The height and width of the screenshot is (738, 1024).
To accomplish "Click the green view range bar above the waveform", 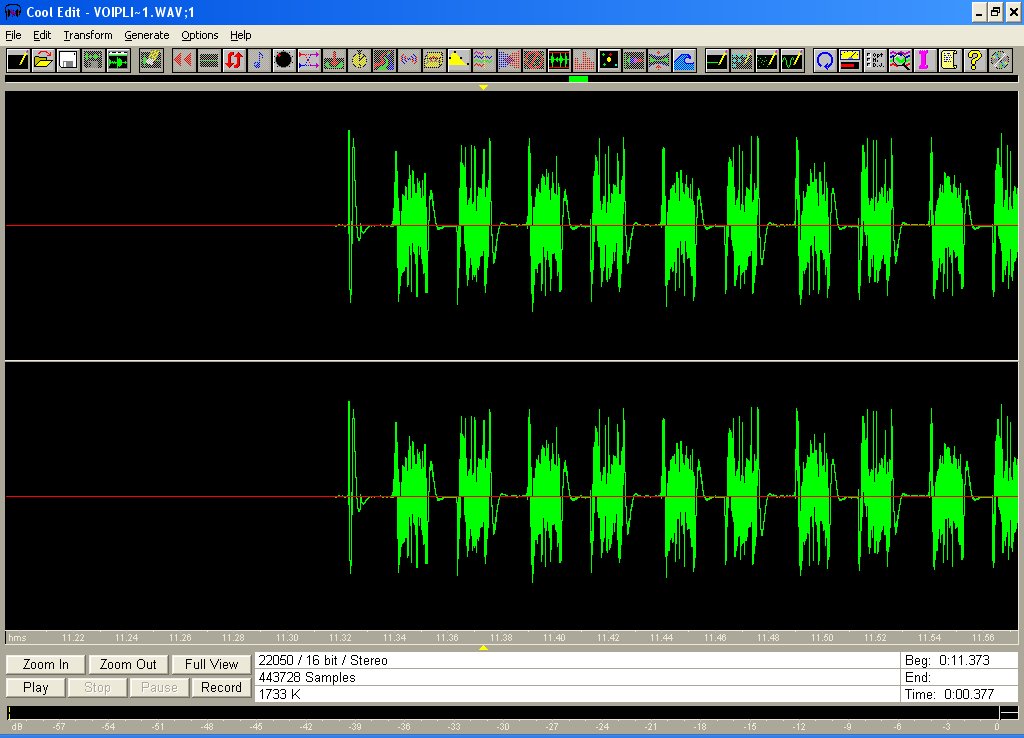I will (x=578, y=79).
